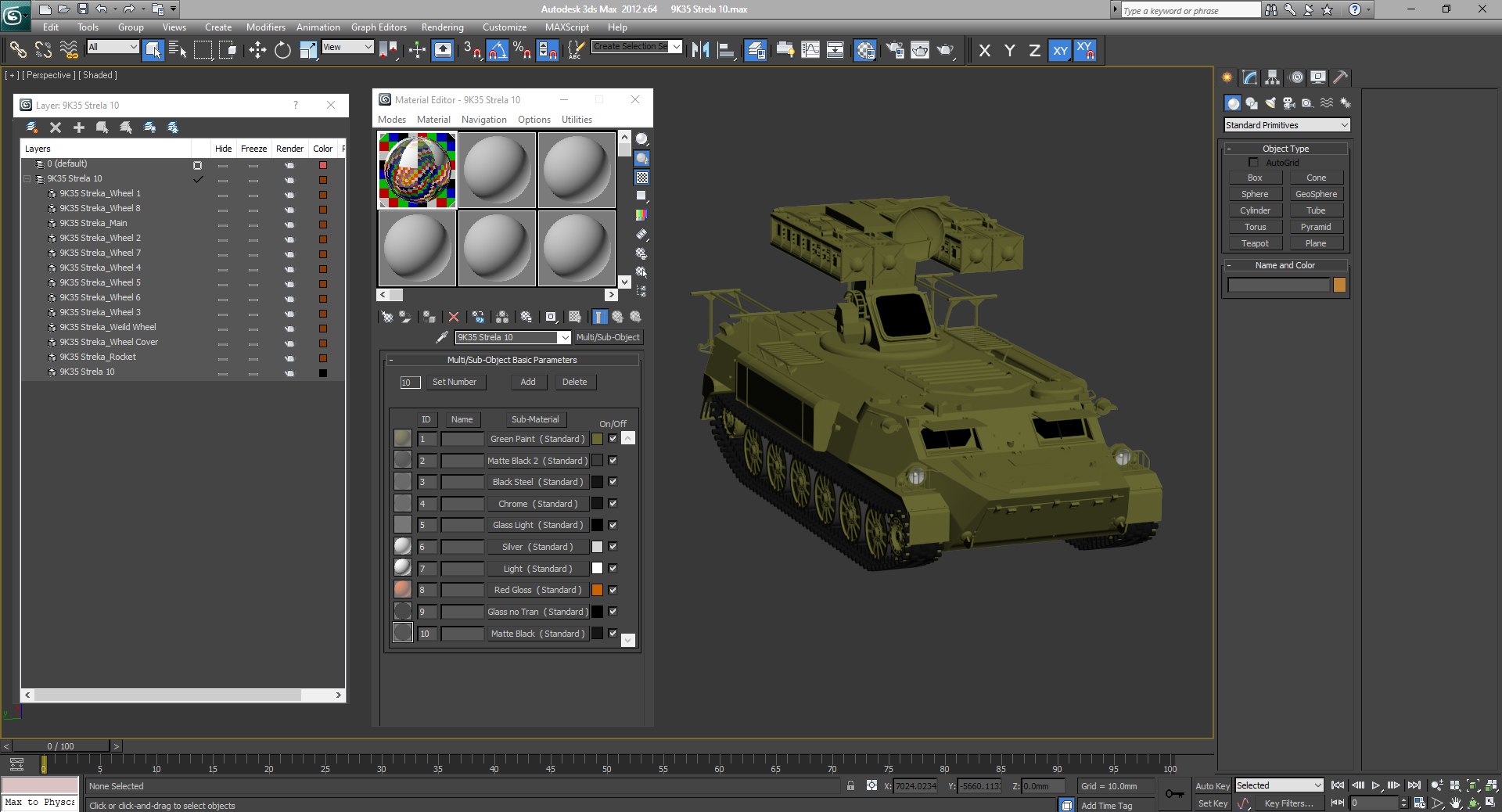Screen dimensions: 1502x812
Task: Select the Select and Link tool
Action: [18, 50]
